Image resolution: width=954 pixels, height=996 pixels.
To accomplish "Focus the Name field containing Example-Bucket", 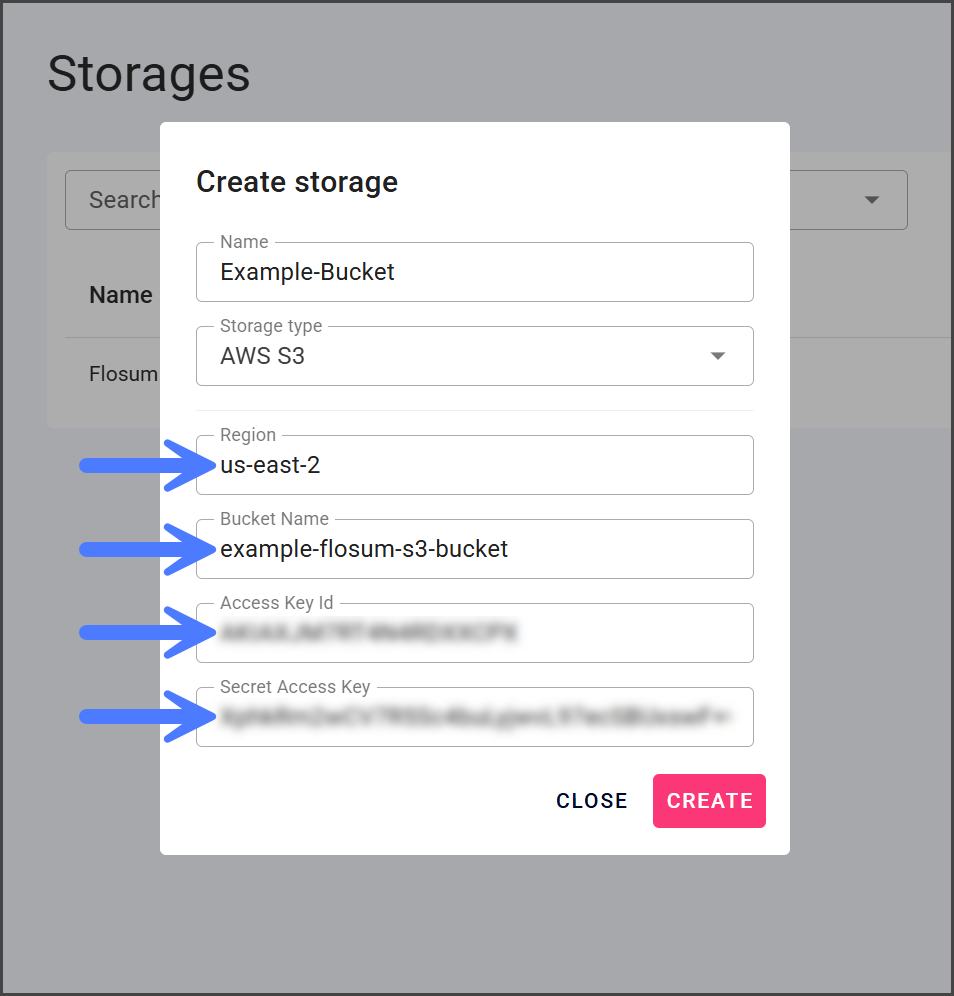I will click(474, 272).
